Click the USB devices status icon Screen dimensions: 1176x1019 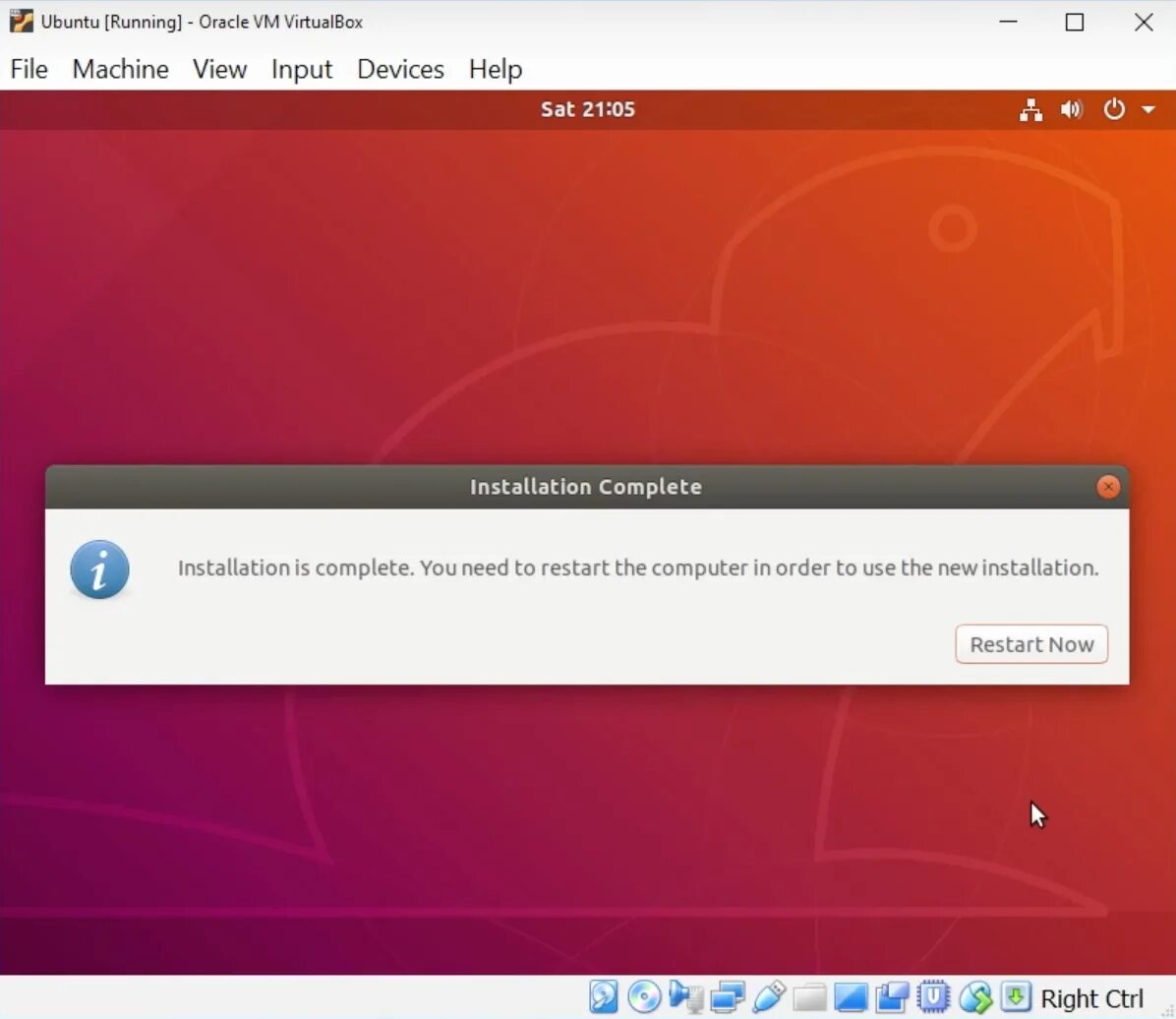click(768, 997)
